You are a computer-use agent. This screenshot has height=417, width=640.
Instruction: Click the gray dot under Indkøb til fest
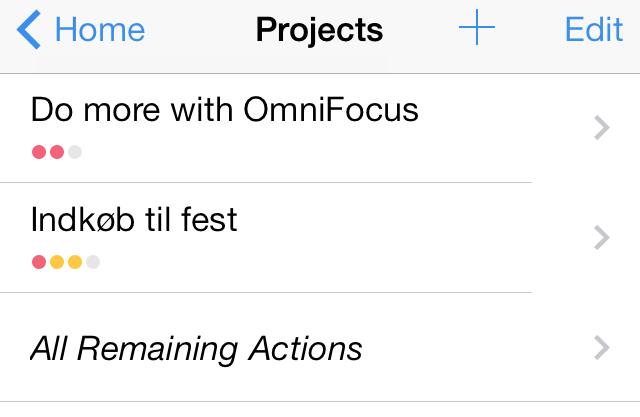[93, 262]
